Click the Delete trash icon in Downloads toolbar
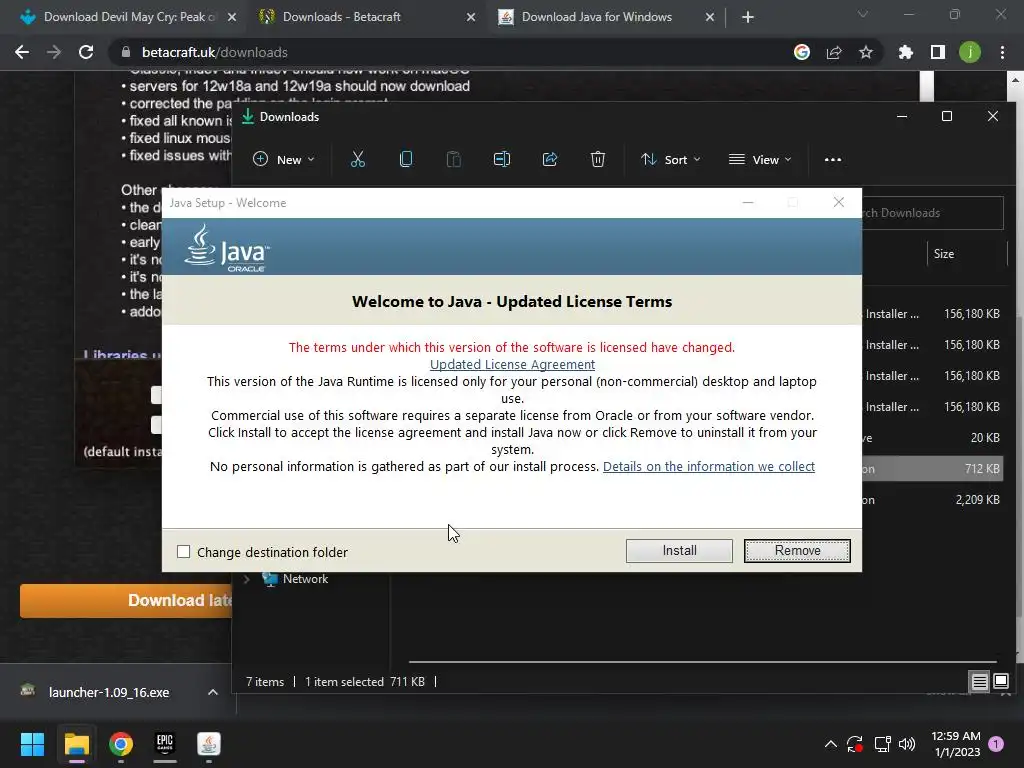 tap(598, 159)
